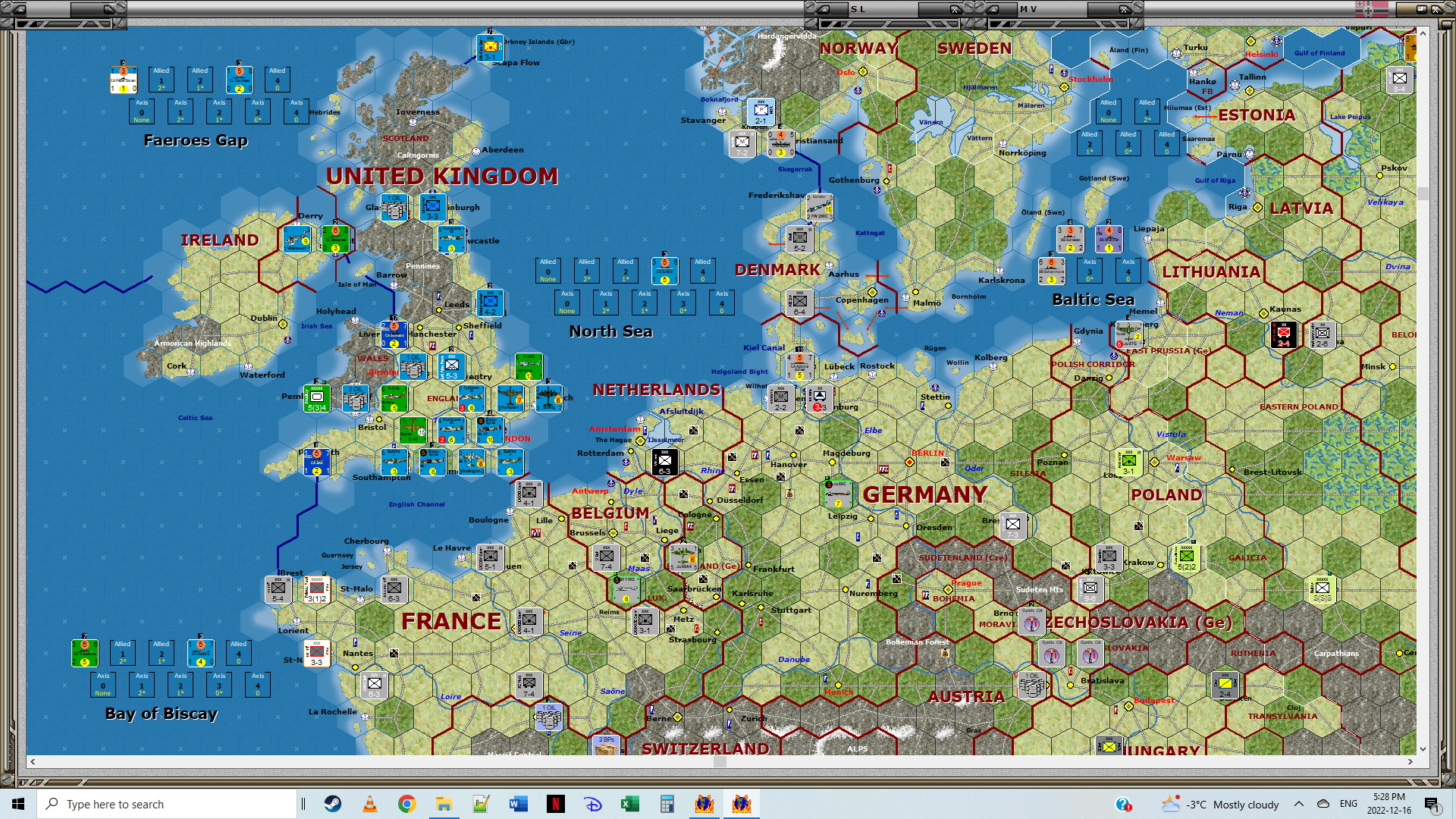The width and height of the screenshot is (1456, 819).
Task: Select the black 6-3 unit near Rotterdam
Action: pyautogui.click(x=665, y=462)
